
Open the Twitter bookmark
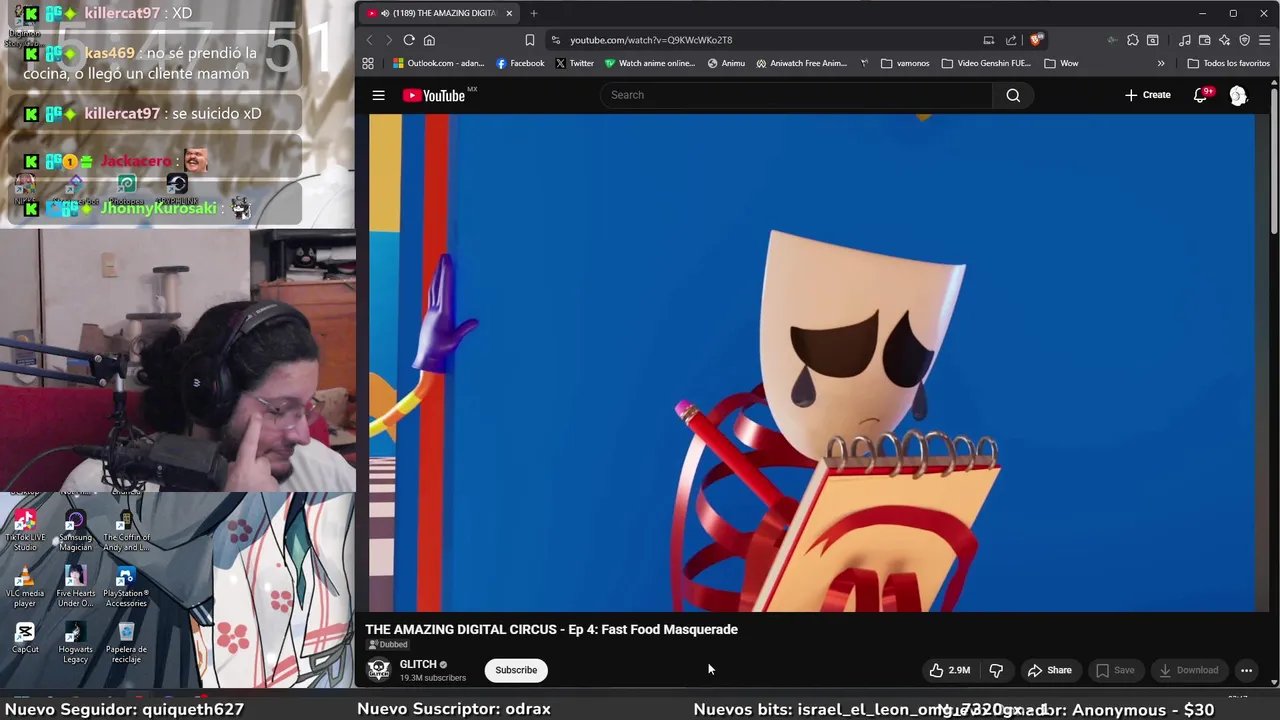coord(574,63)
